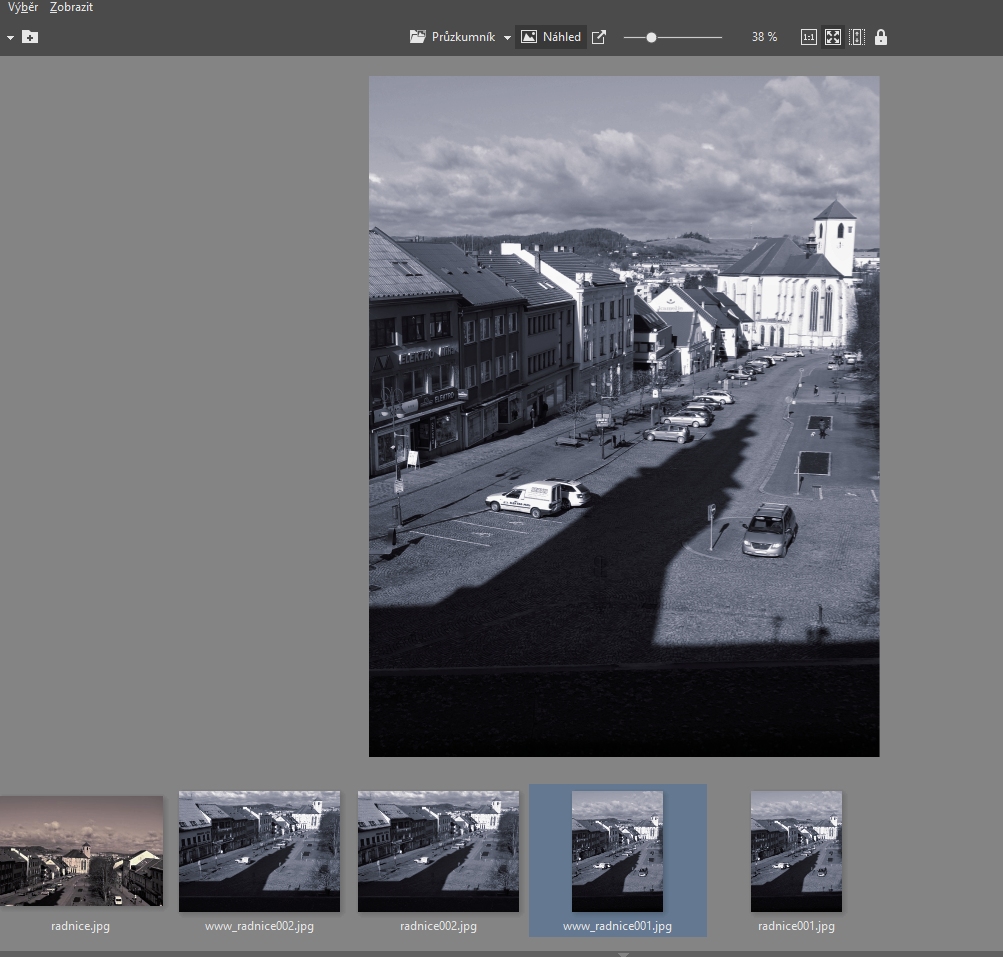Expand dropdown arrow beside Průzkumník

508,38
